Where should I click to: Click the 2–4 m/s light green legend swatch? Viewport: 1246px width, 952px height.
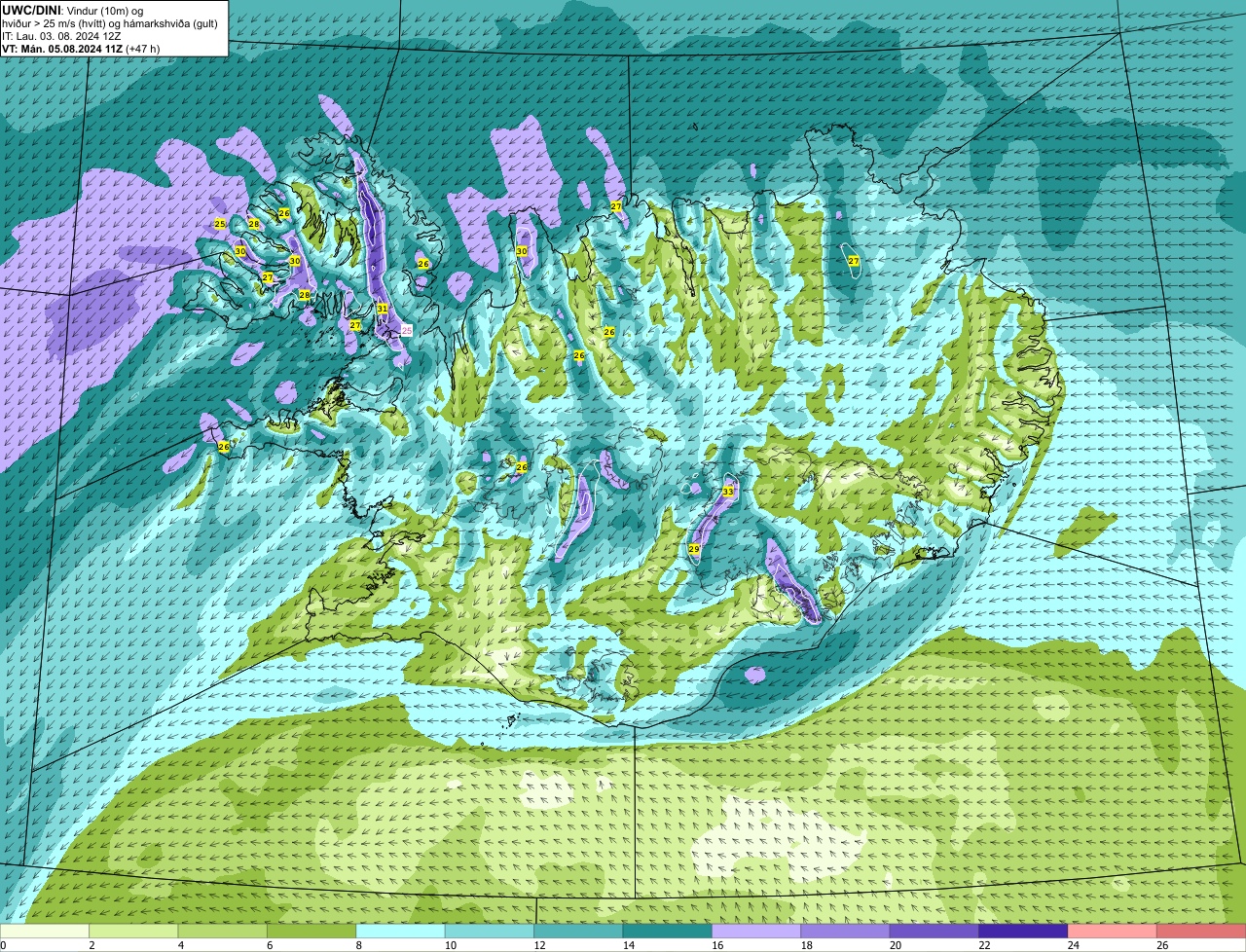133,931
